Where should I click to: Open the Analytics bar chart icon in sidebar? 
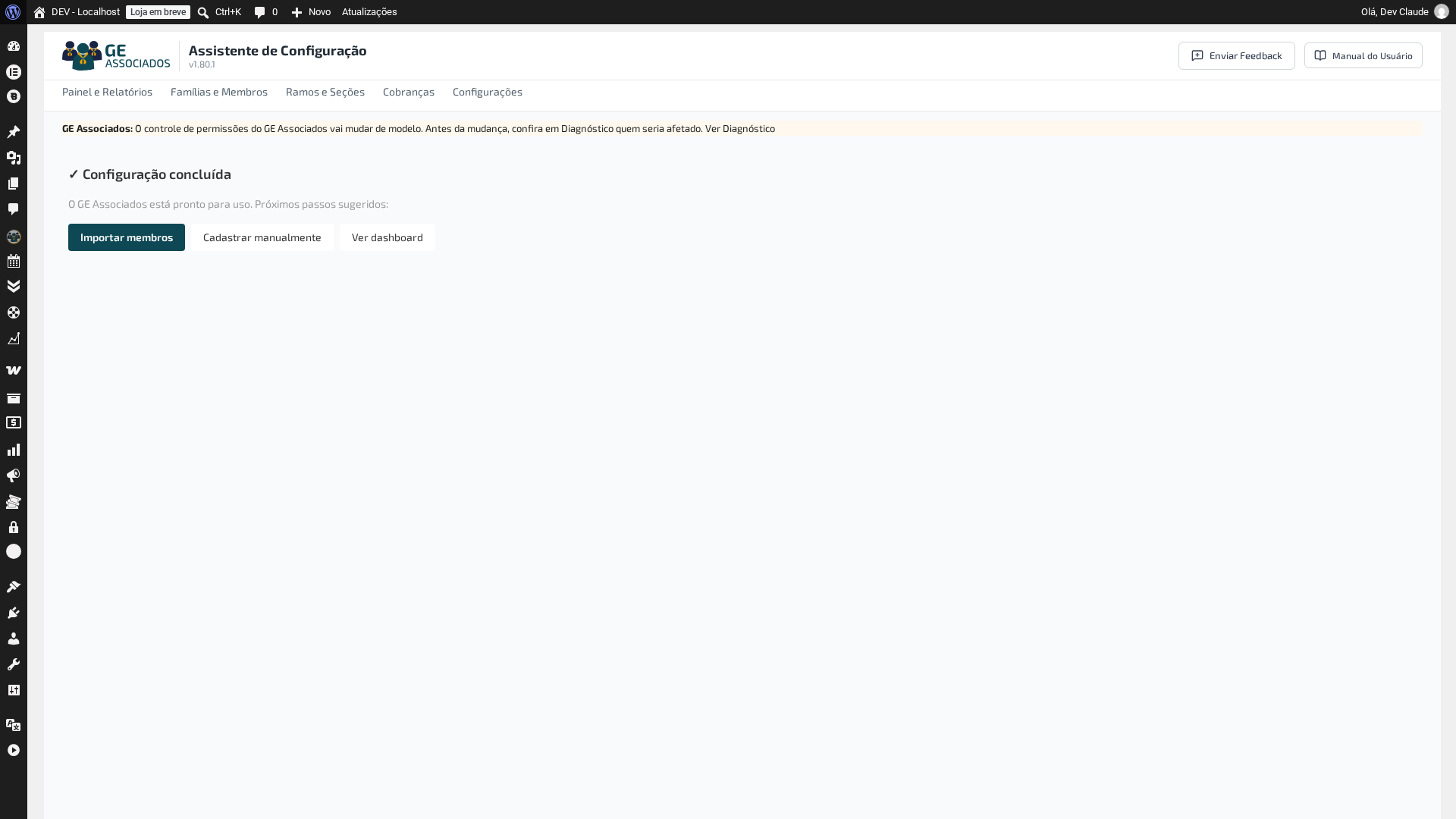click(x=14, y=450)
